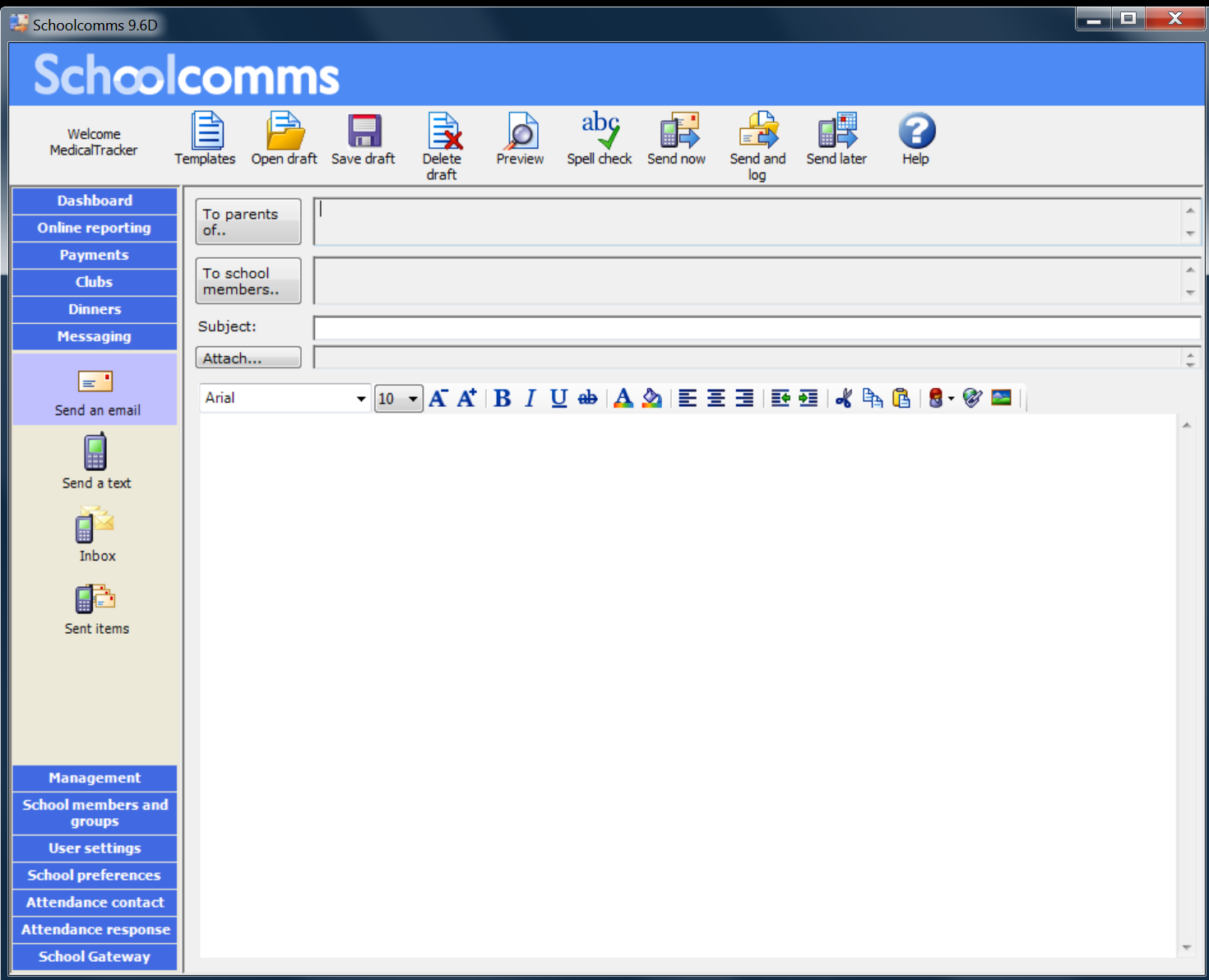Click inside the message body editor
Screen dimensions: 1209x980
[x=688, y=685]
